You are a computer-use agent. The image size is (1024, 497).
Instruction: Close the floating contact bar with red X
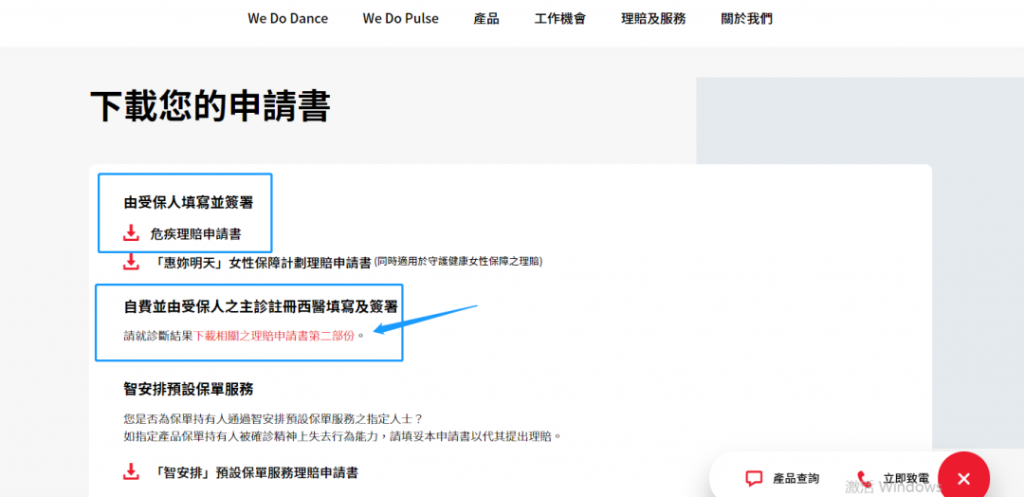[963, 478]
